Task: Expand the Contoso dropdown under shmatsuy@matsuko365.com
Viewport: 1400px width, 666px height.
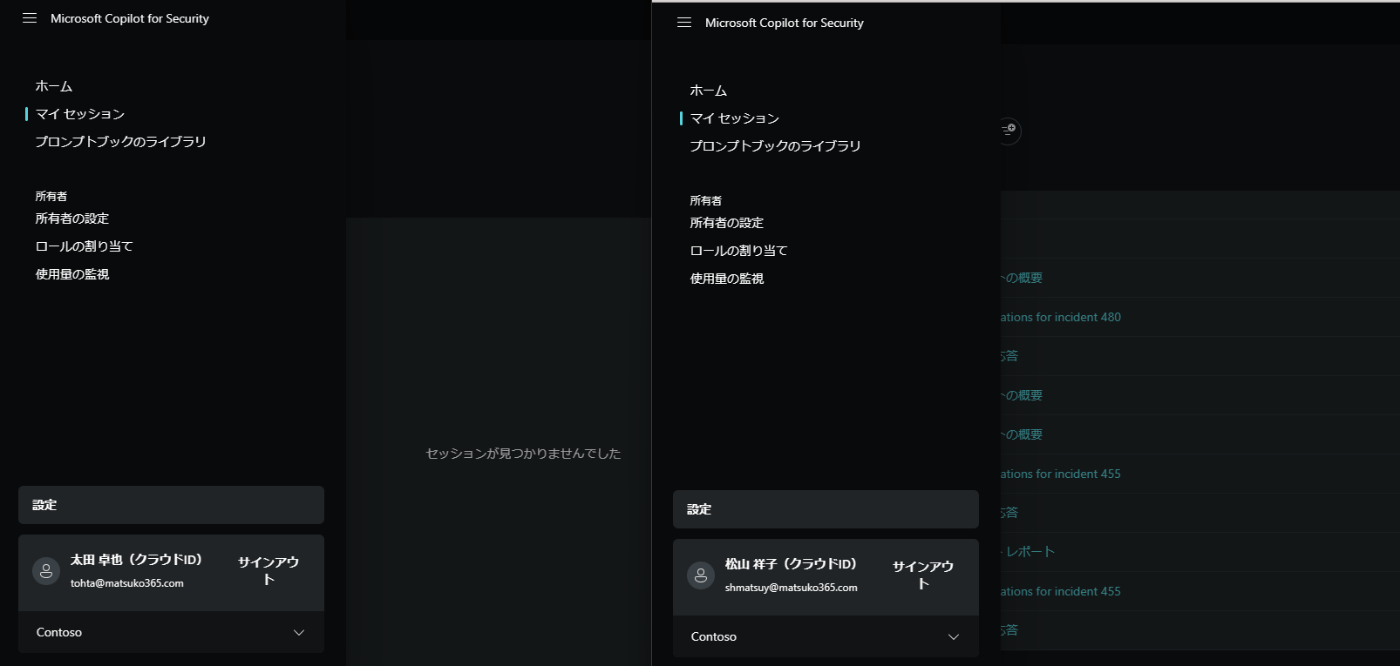Action: [x=825, y=636]
